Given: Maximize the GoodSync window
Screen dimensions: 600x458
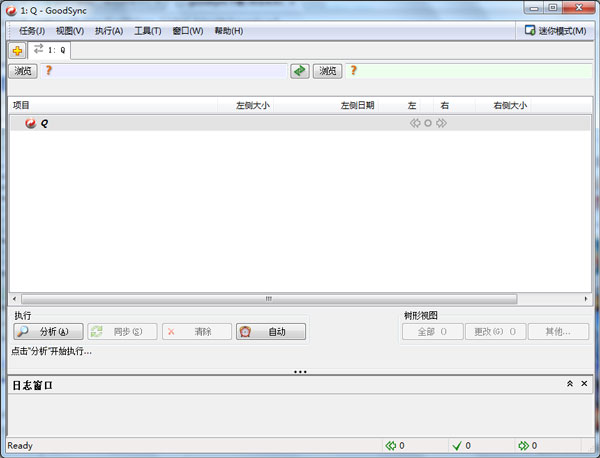Looking at the screenshot, I should coord(552,7).
